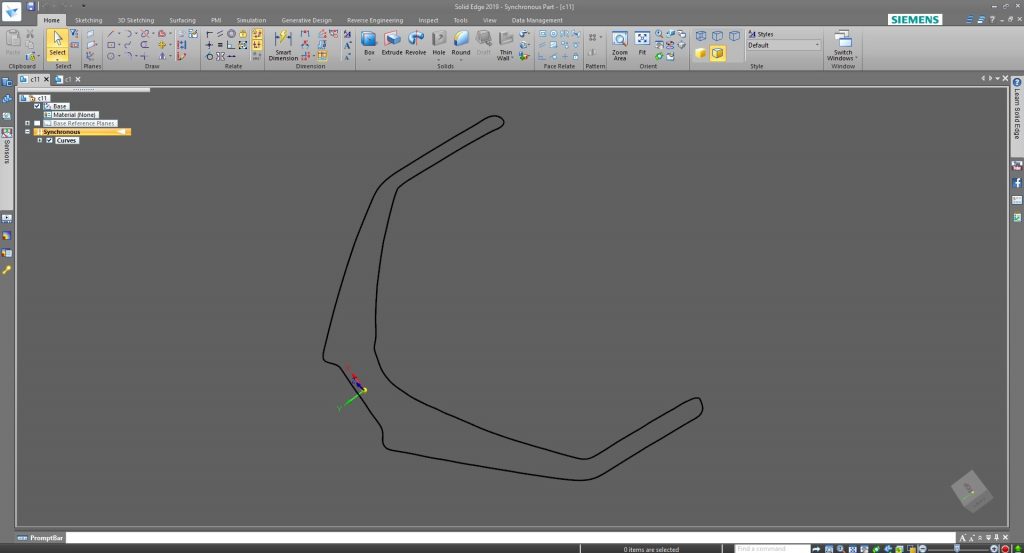1024x553 pixels.
Task: Toggle the Curves checkbox
Action: point(49,140)
